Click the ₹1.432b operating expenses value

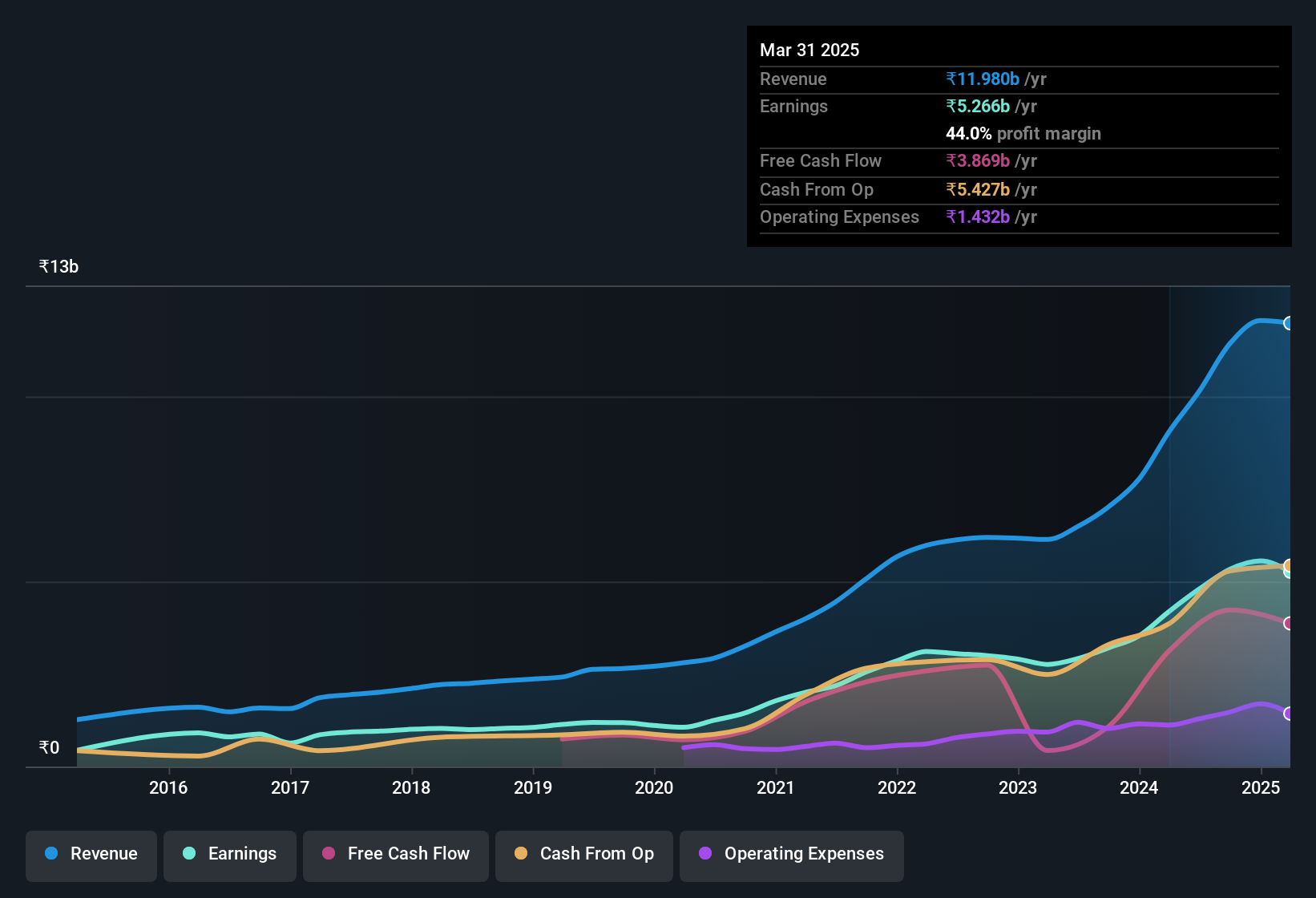coord(978,216)
